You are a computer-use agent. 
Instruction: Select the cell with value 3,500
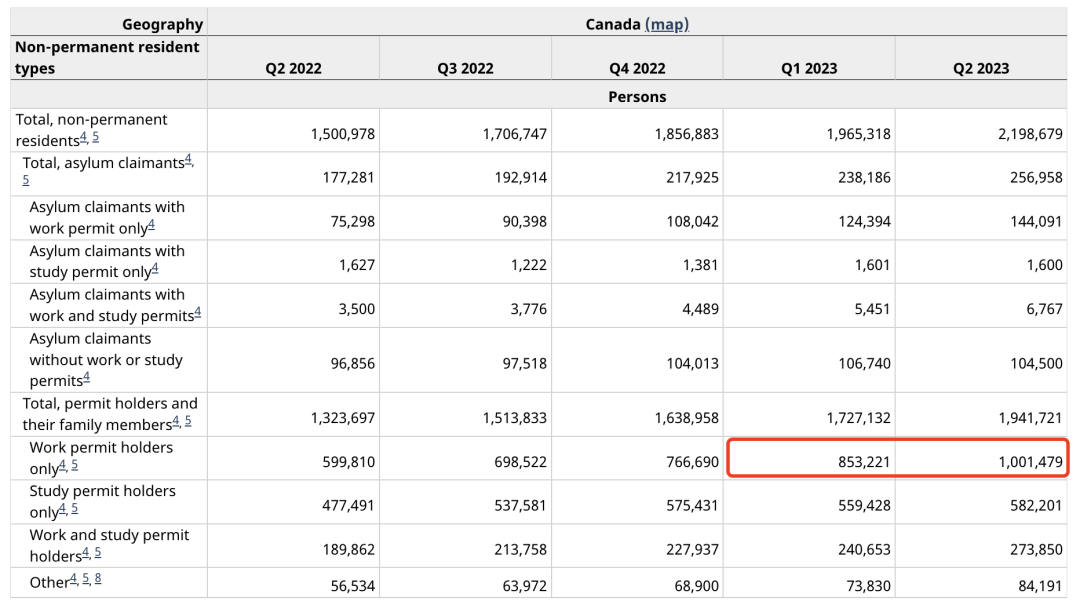click(x=293, y=306)
